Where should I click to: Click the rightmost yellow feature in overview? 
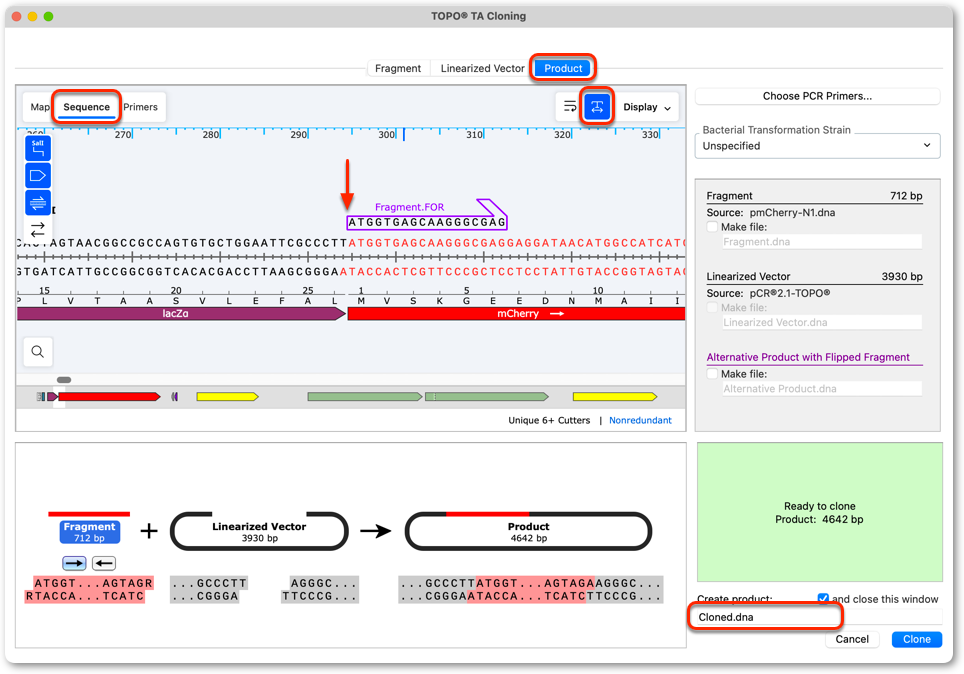coord(615,397)
